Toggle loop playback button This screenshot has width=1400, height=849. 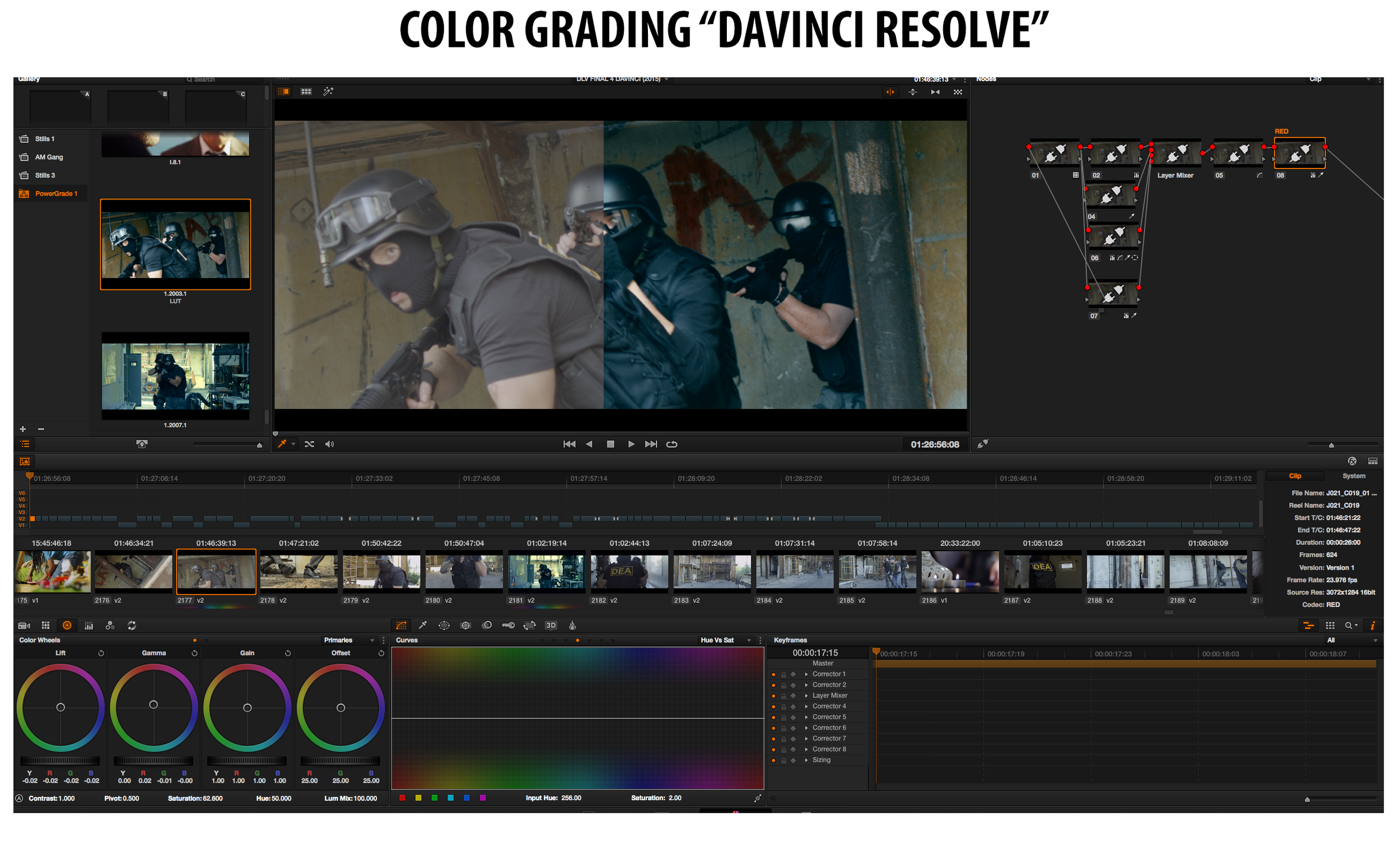click(x=671, y=445)
